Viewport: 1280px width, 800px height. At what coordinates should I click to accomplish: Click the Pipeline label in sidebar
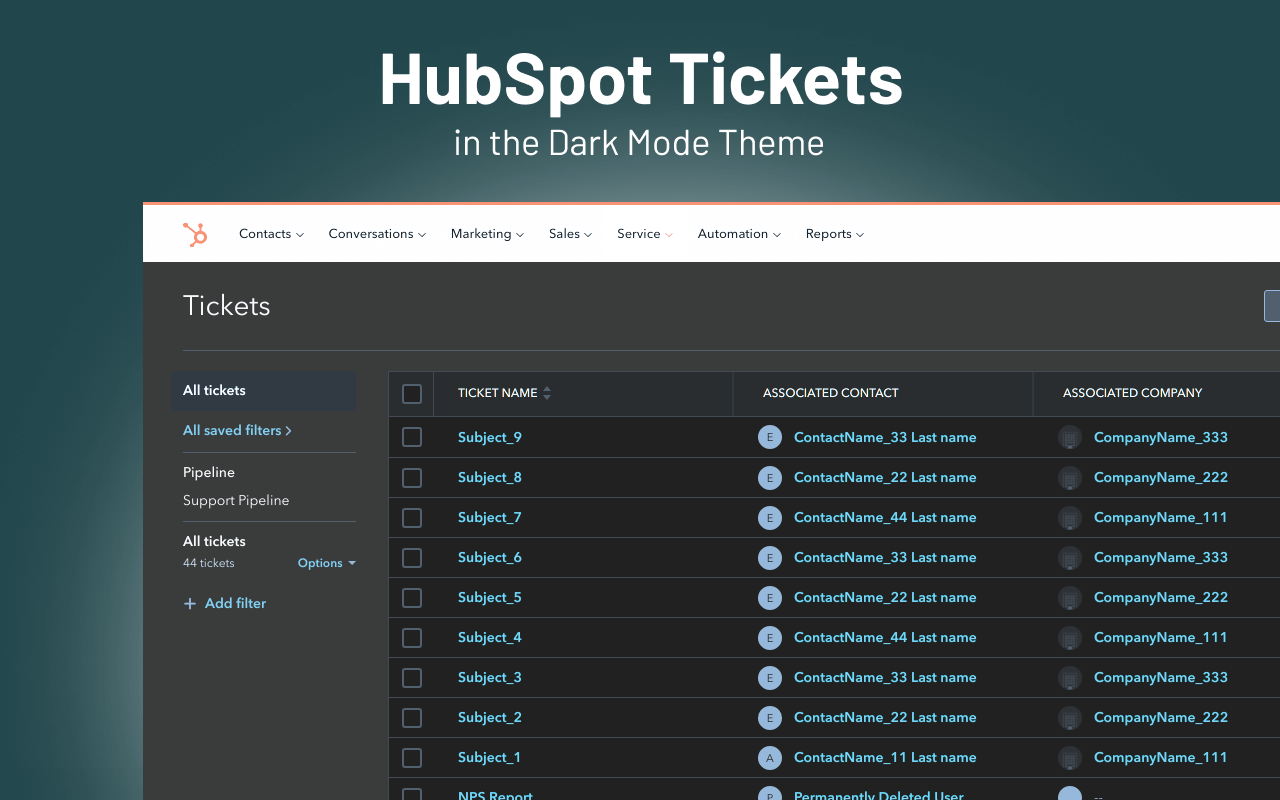point(209,472)
